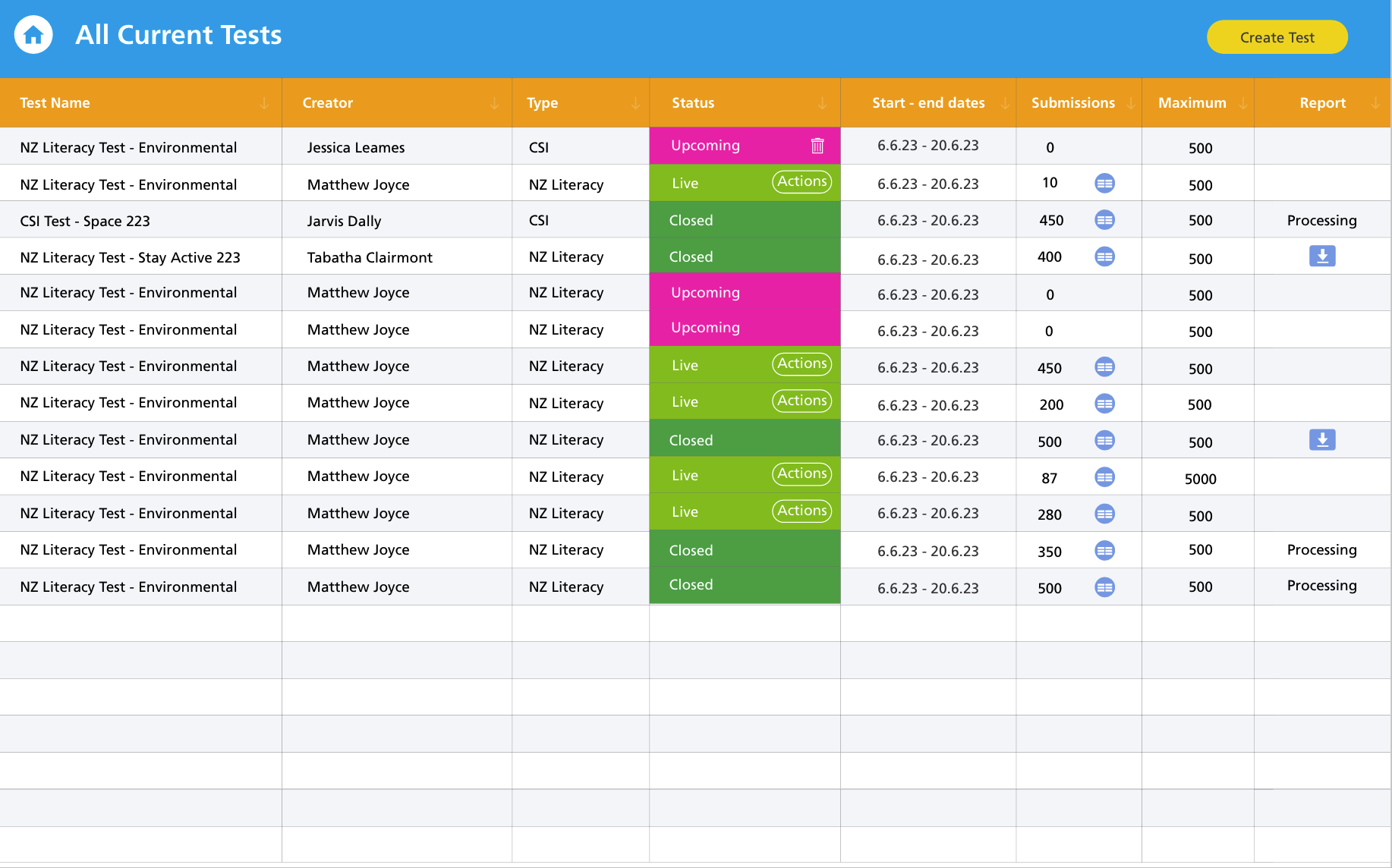View submissions for test with 350 submissions
Image resolution: width=1392 pixels, height=868 pixels.
tap(1104, 551)
